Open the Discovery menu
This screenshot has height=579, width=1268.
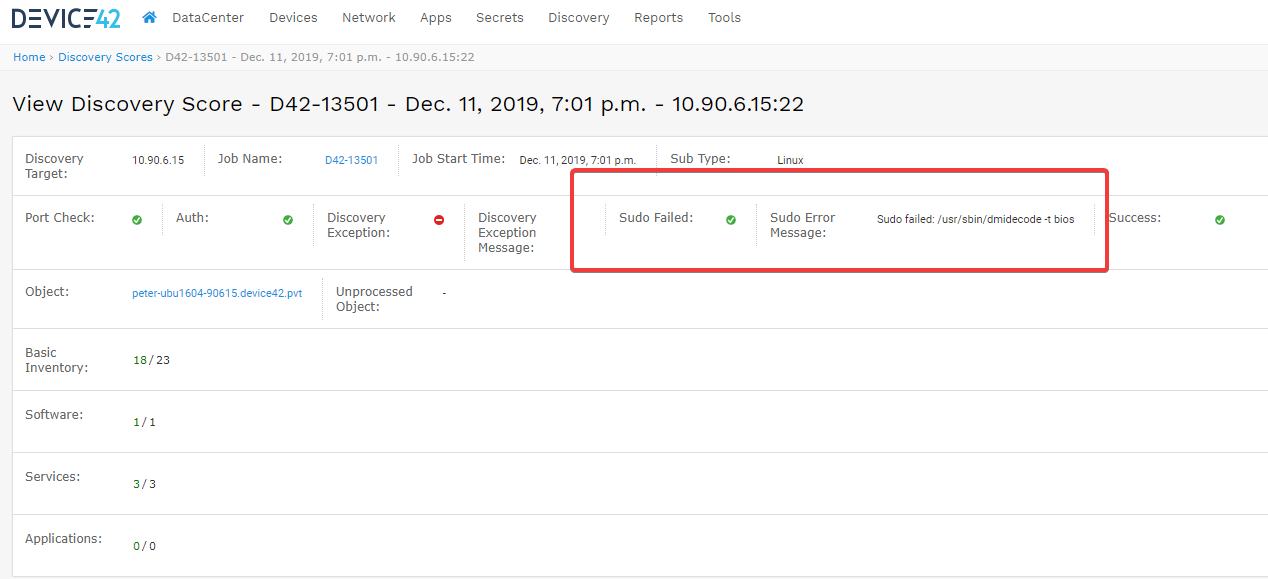click(579, 18)
